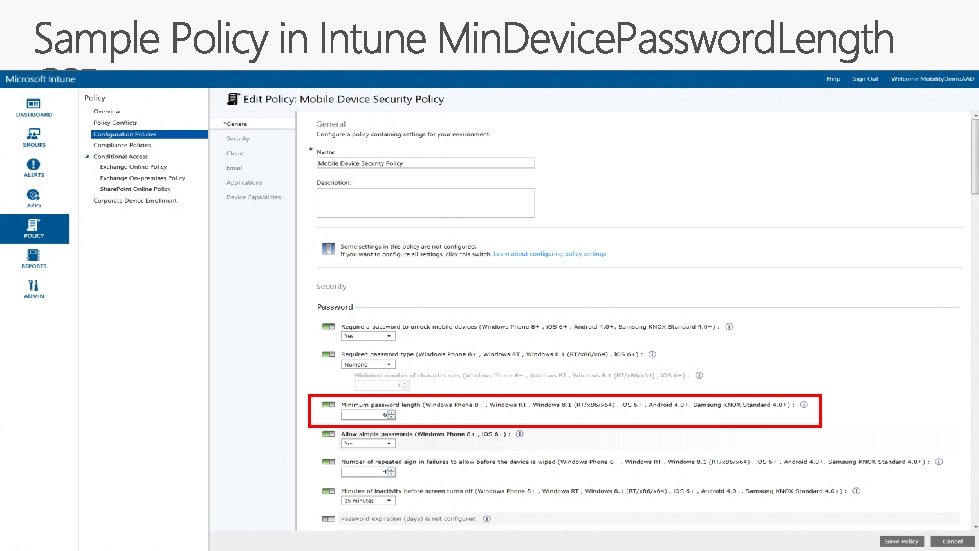
Task: Open the Groups section icon
Action: coord(34,134)
